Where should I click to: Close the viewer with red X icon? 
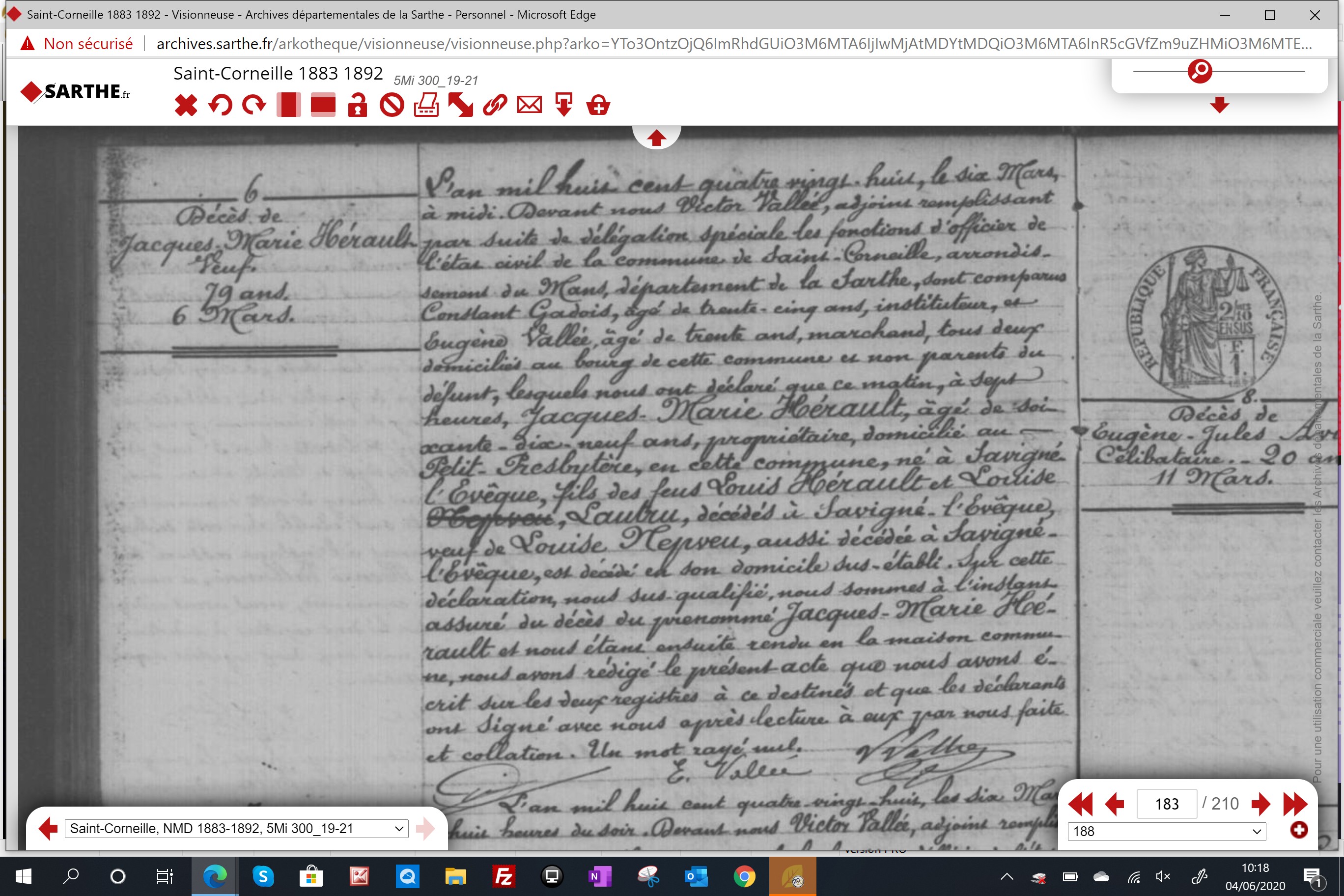point(186,105)
